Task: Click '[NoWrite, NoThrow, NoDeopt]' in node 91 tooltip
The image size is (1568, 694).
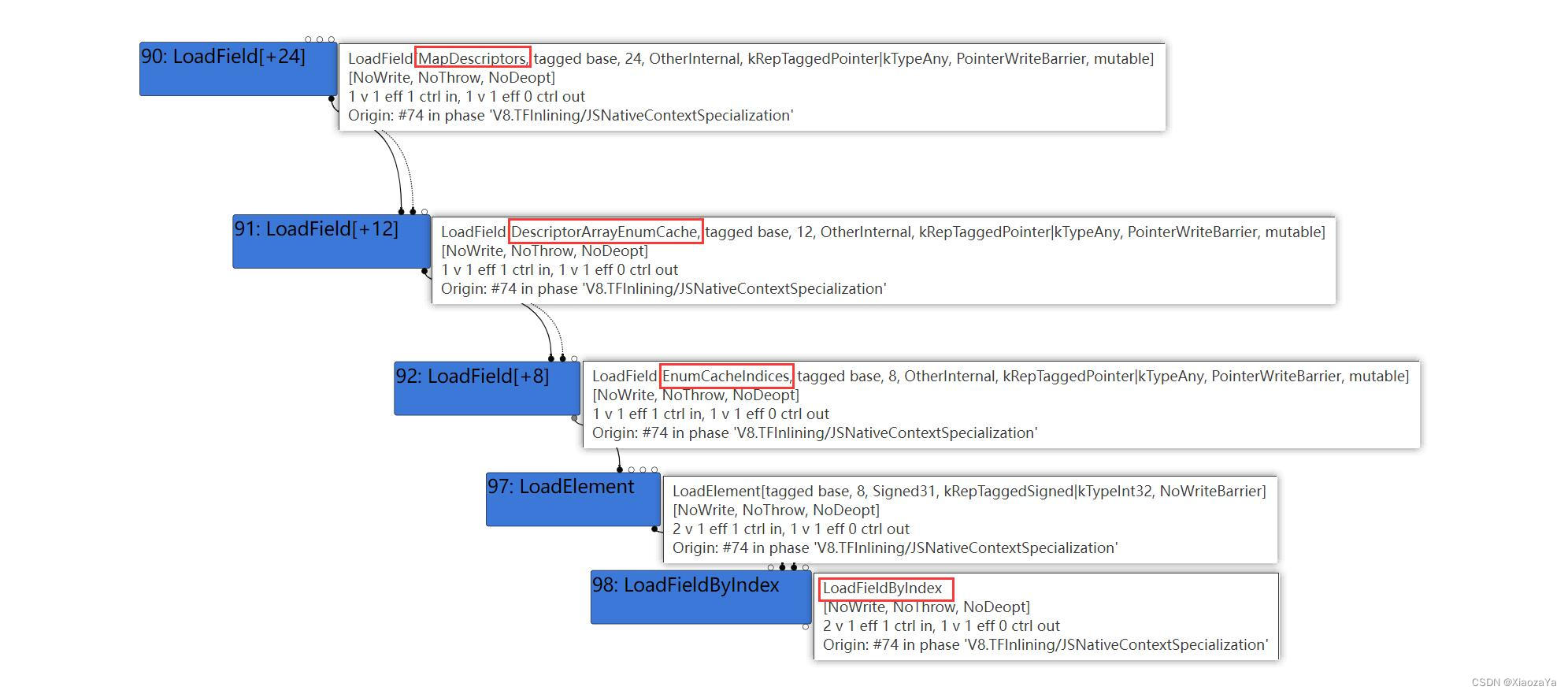Action: [x=544, y=251]
